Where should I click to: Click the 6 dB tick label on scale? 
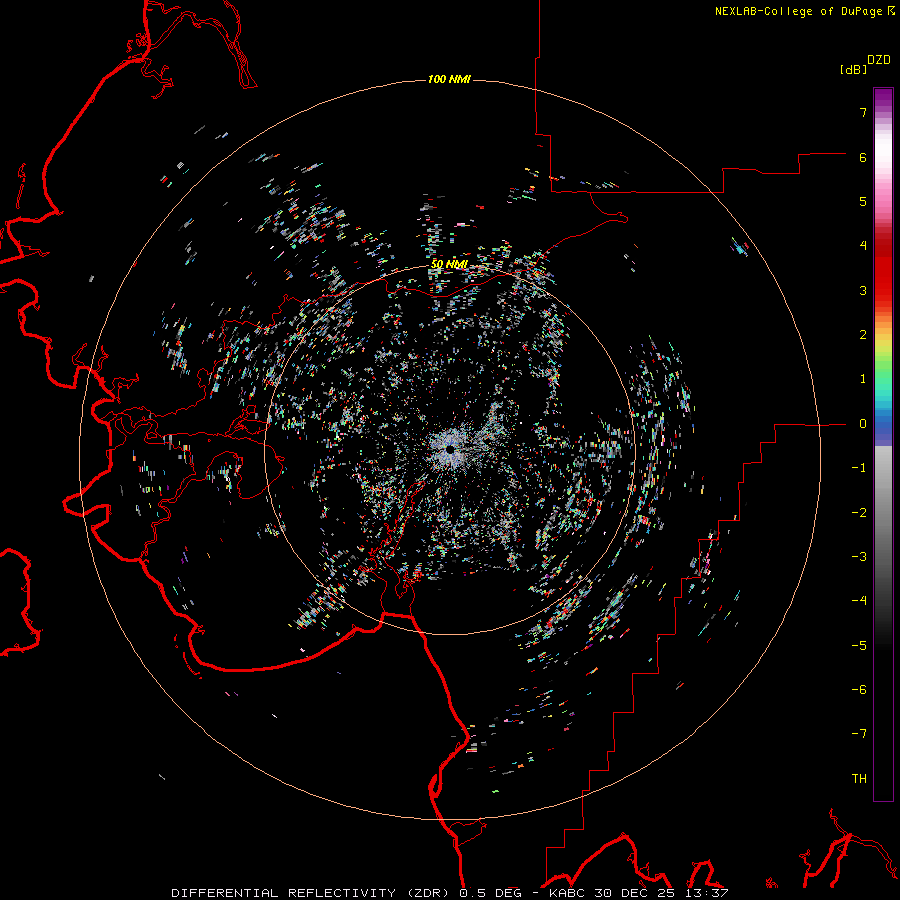pos(863,157)
